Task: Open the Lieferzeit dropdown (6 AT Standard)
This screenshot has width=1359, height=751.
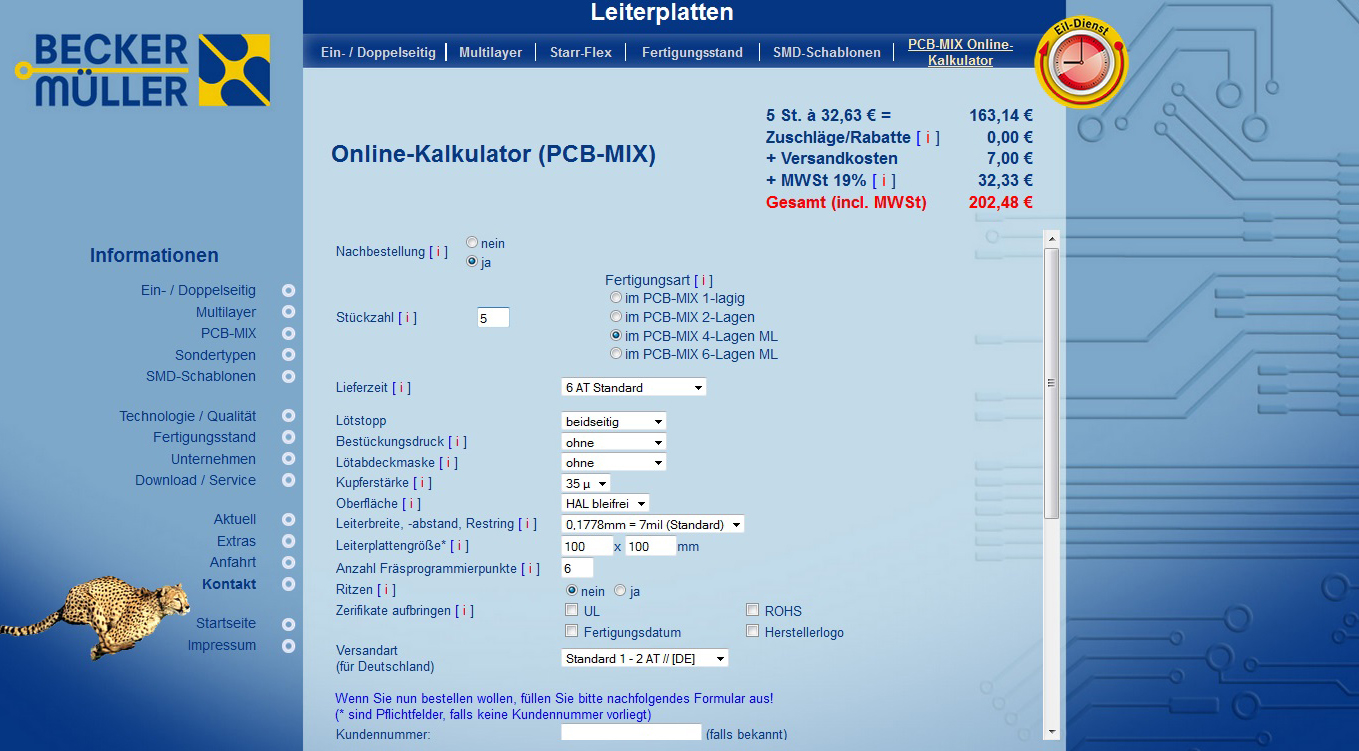Action: 633,387
